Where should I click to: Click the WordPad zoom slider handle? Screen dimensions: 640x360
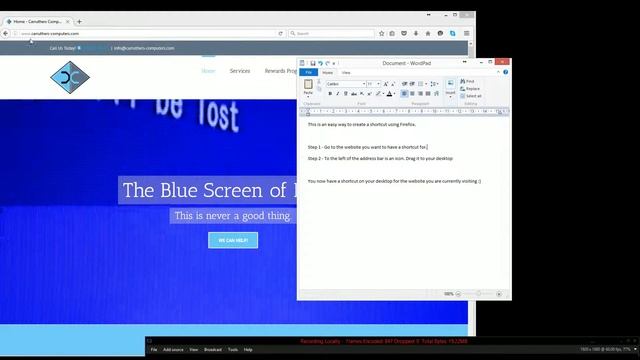(x=478, y=293)
